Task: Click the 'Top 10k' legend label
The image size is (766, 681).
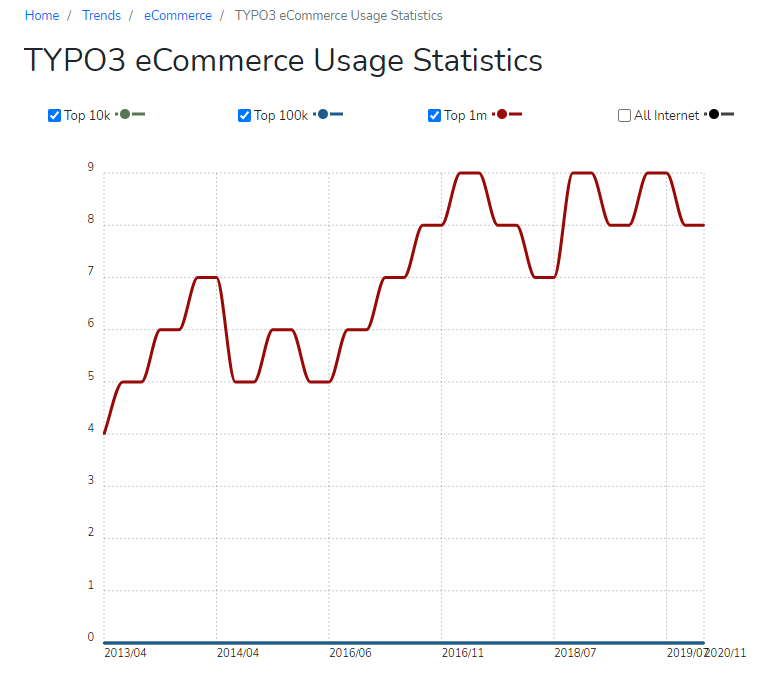Action: tap(87, 115)
